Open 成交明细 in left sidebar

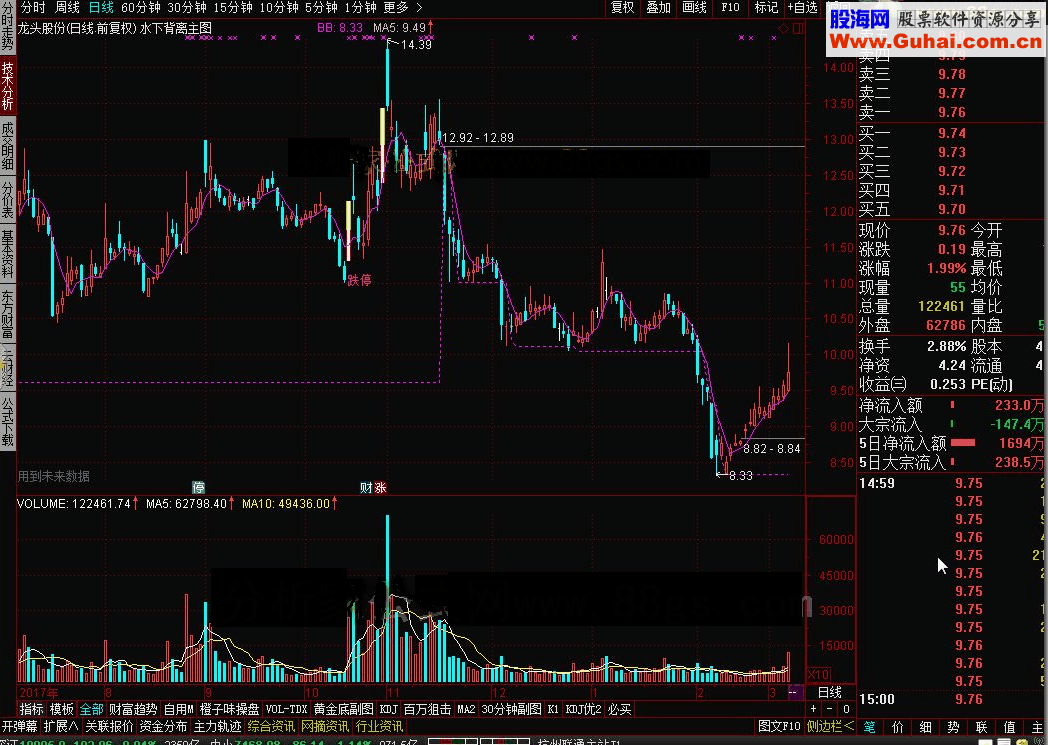(7, 146)
